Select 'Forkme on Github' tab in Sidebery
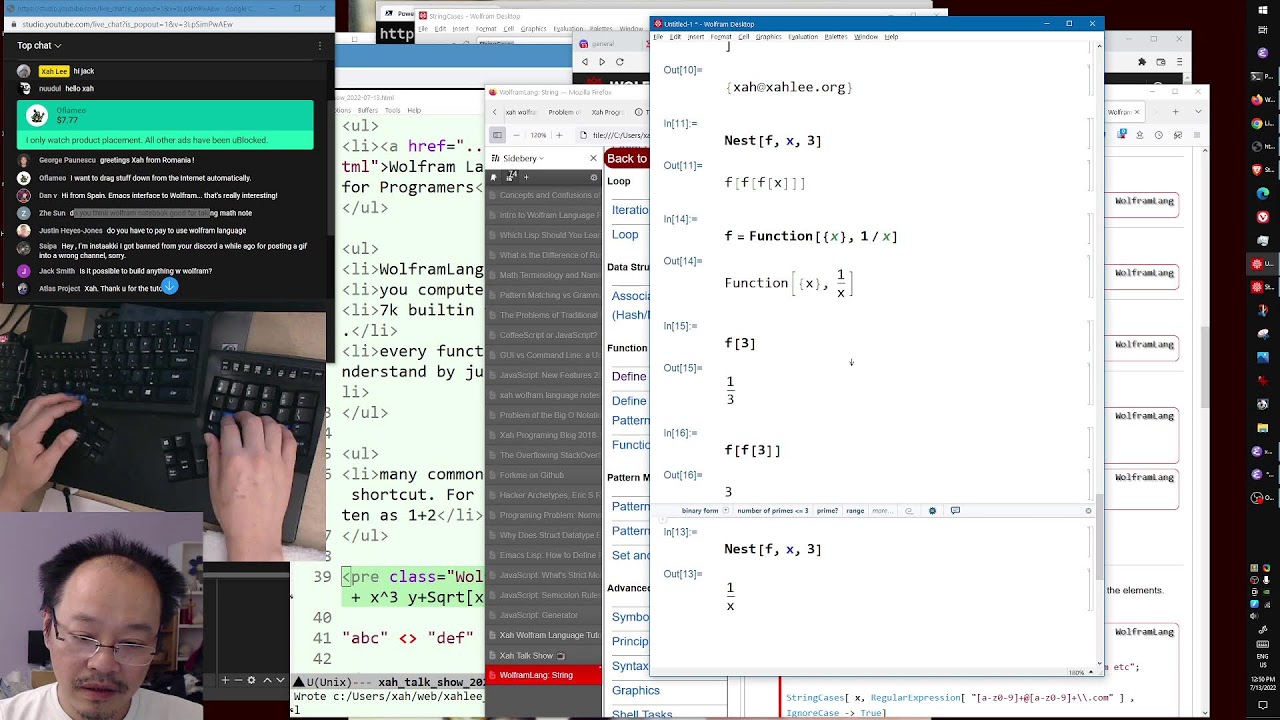 click(545, 475)
